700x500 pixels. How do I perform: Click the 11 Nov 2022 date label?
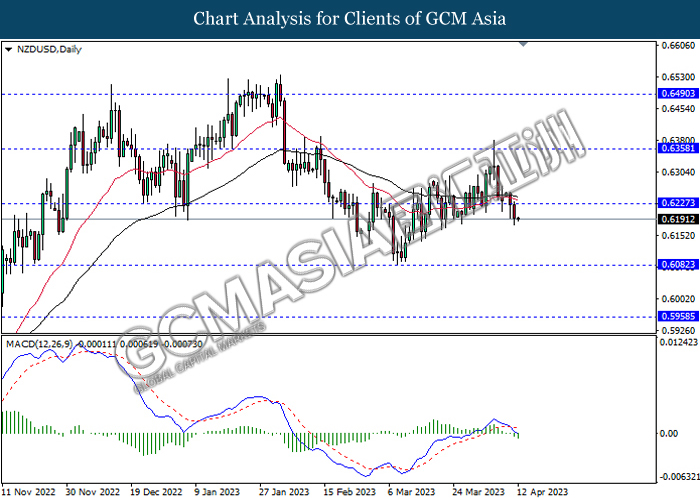[29, 492]
